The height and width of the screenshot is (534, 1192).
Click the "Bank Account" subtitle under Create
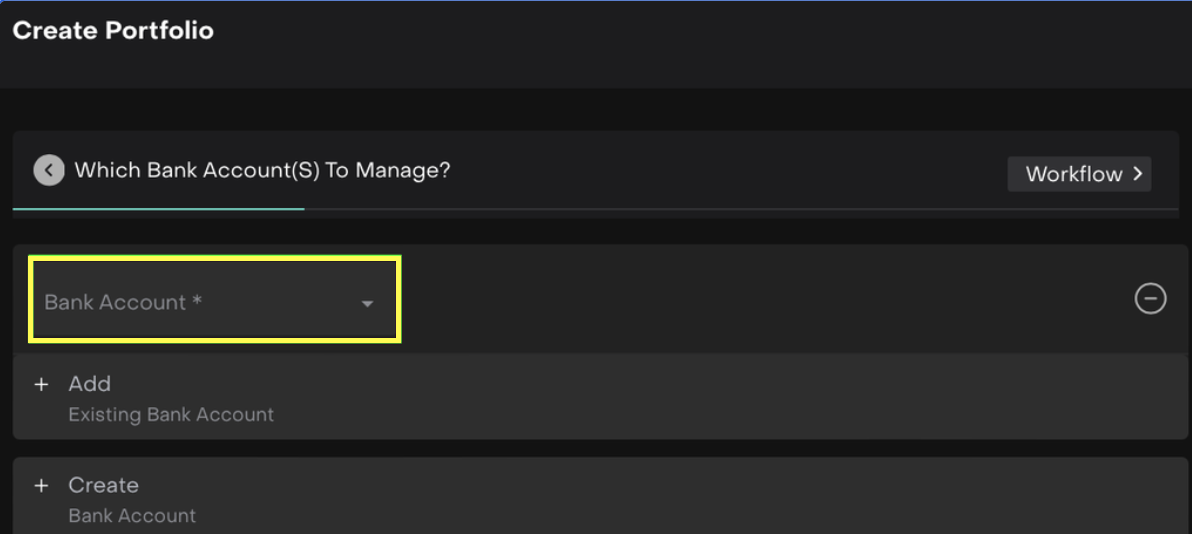132,516
